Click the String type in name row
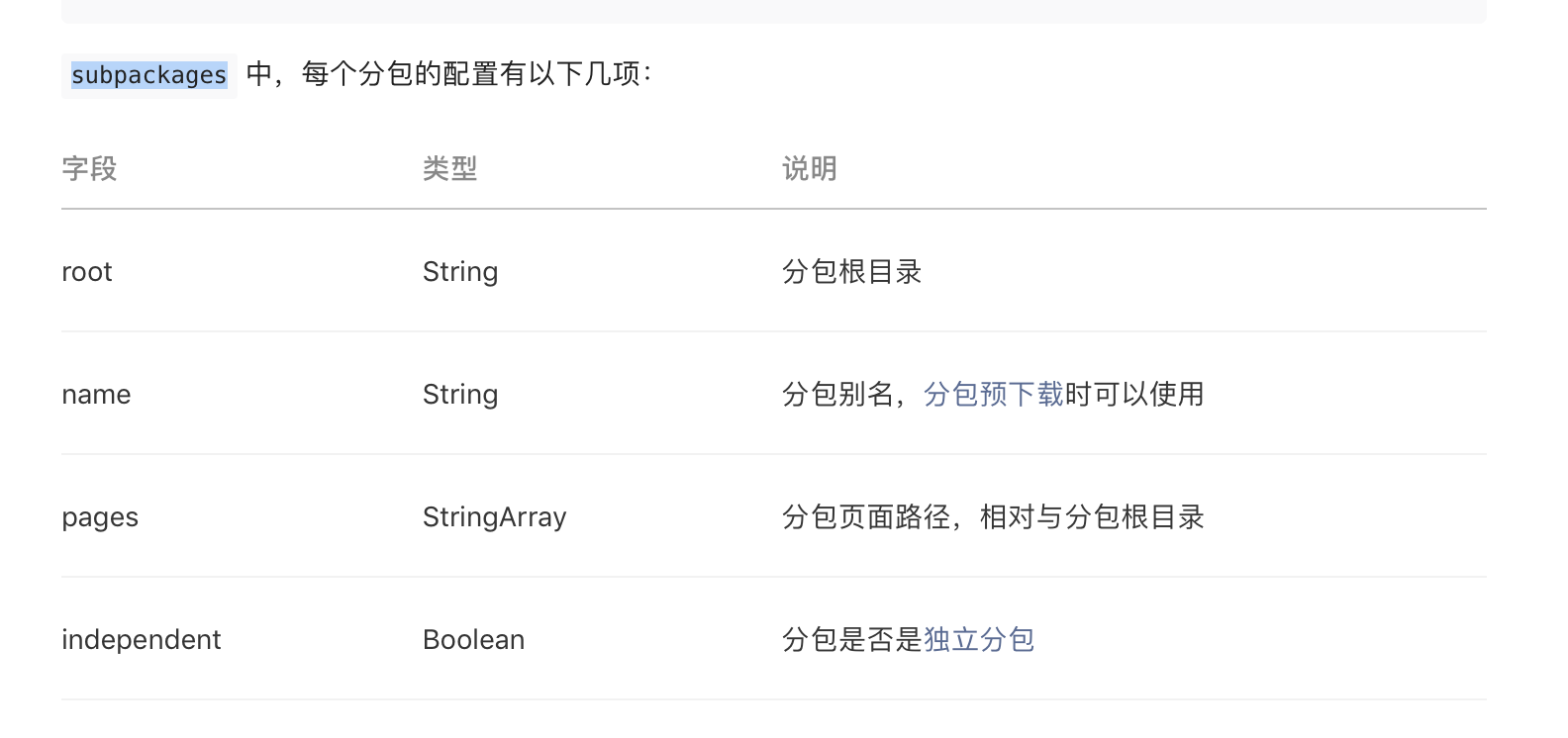Screen dimensions: 1568x738 [460, 394]
